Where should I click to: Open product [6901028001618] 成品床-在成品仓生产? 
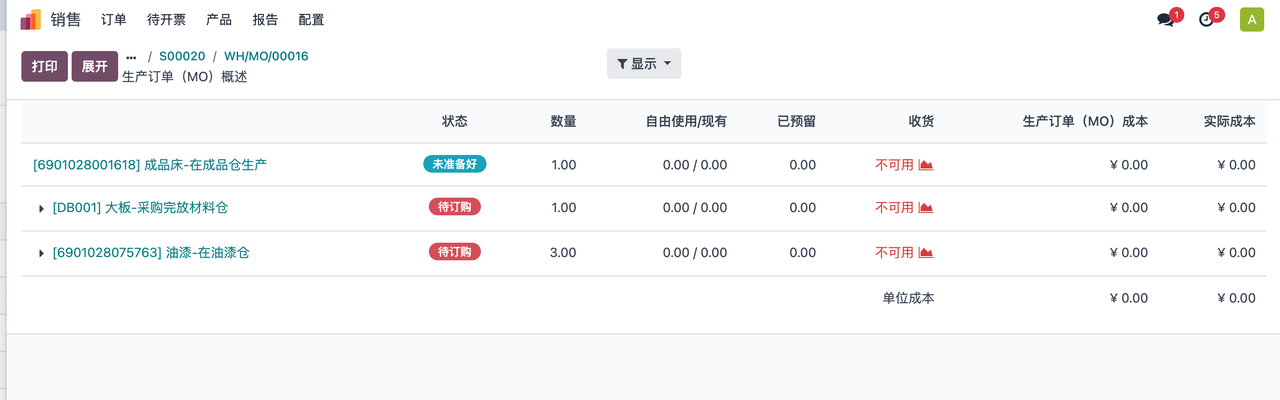(x=150, y=165)
